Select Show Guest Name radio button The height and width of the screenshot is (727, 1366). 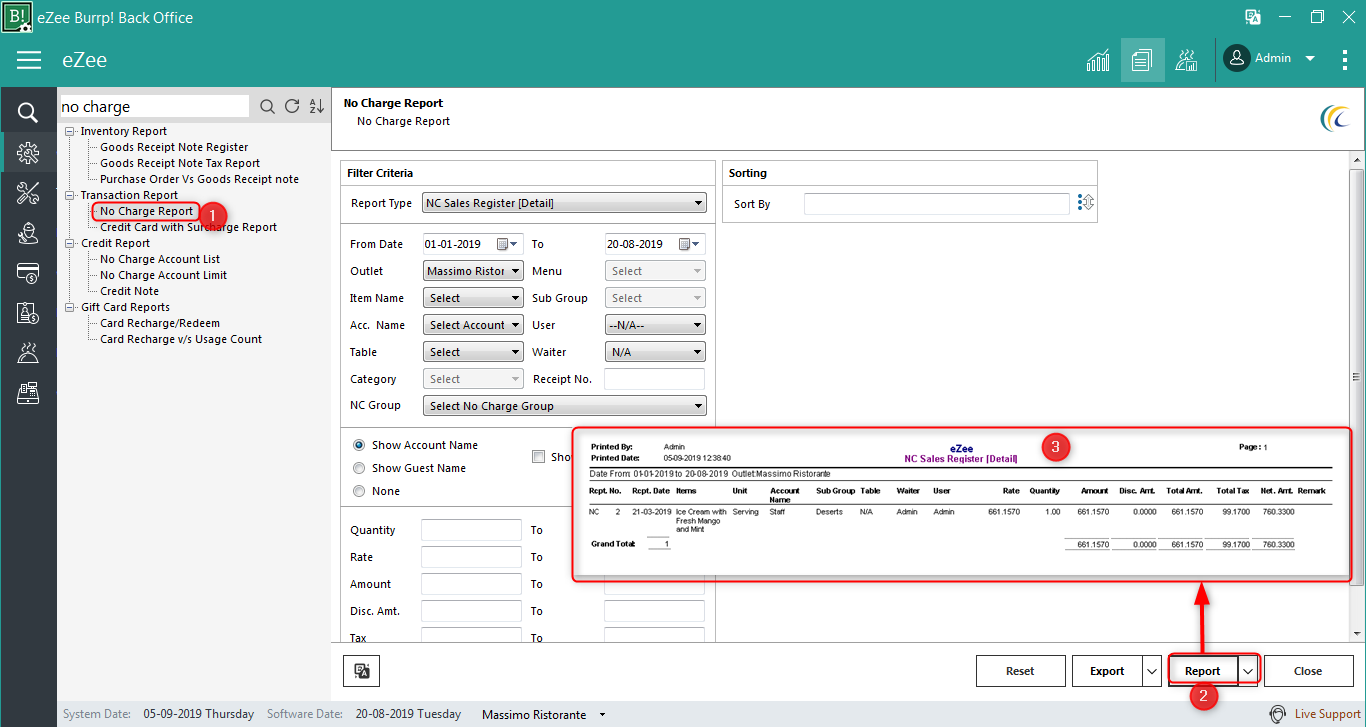point(359,468)
